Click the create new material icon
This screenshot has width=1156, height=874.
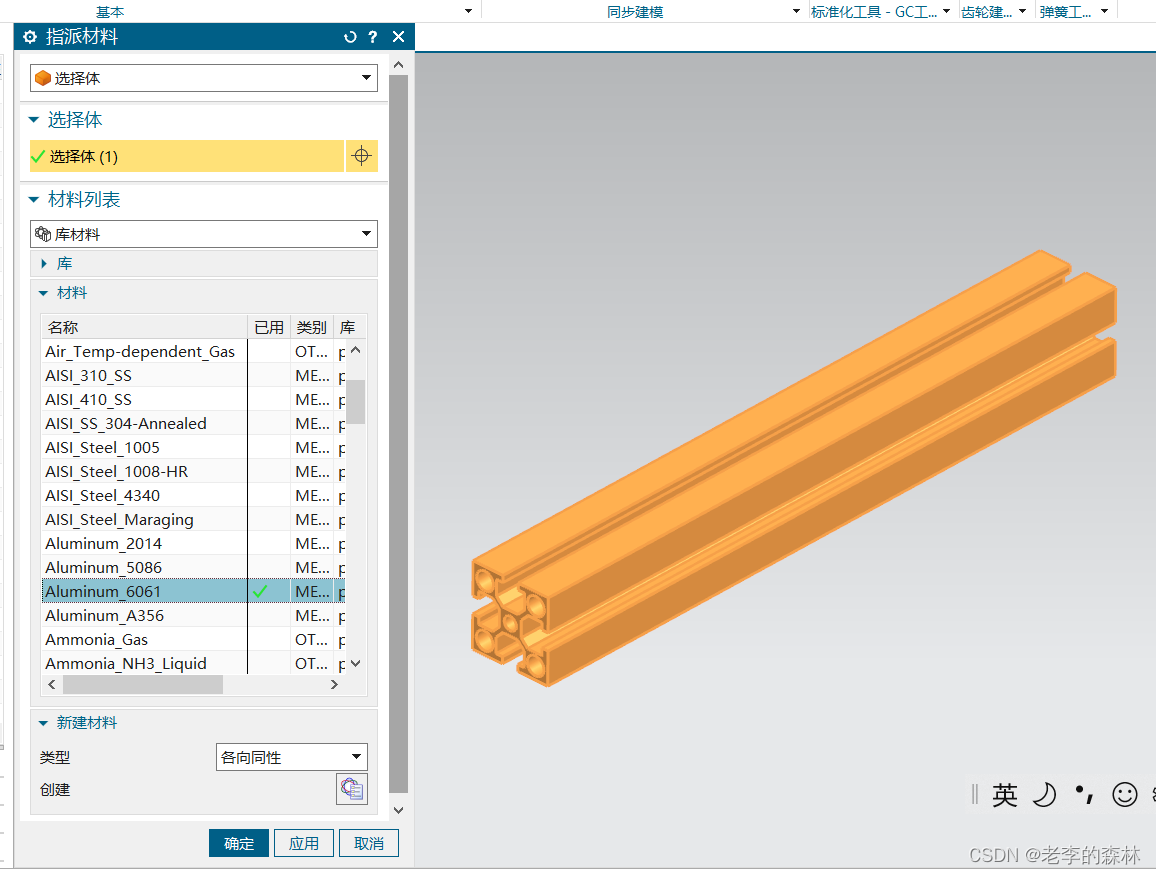click(352, 789)
